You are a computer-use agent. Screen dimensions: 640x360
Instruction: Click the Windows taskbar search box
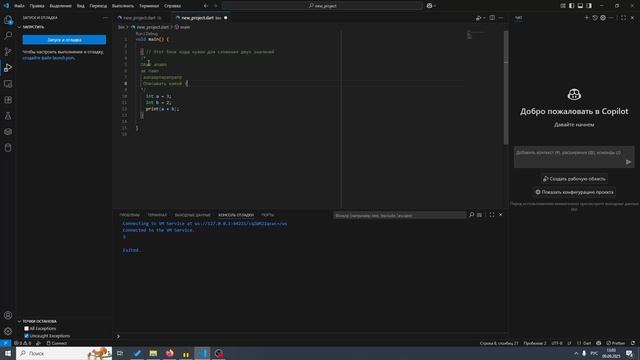click(x=64, y=353)
